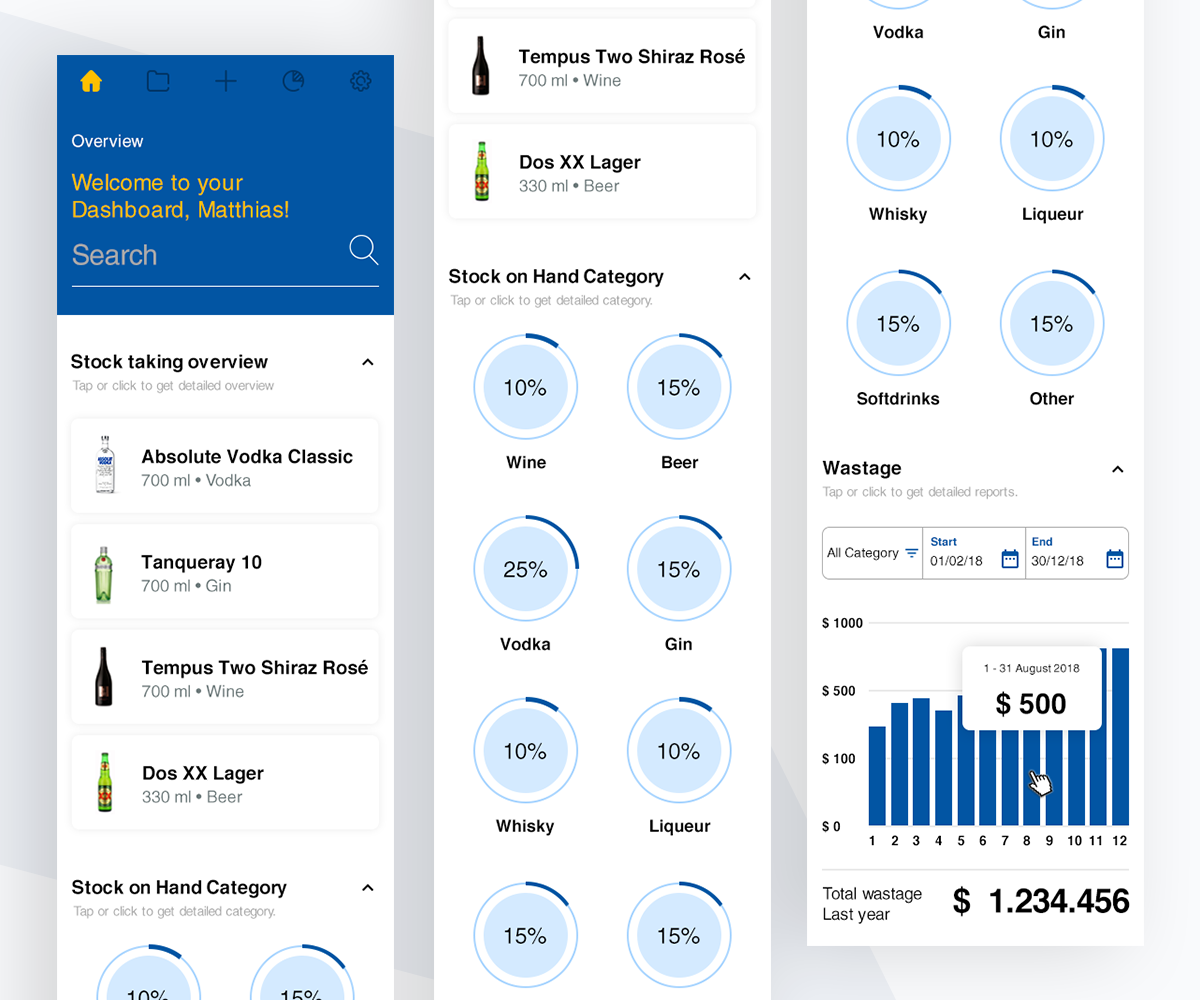Screen dimensions: 1200x1000
Task: Click the plus icon to add an item
Action: point(225,81)
